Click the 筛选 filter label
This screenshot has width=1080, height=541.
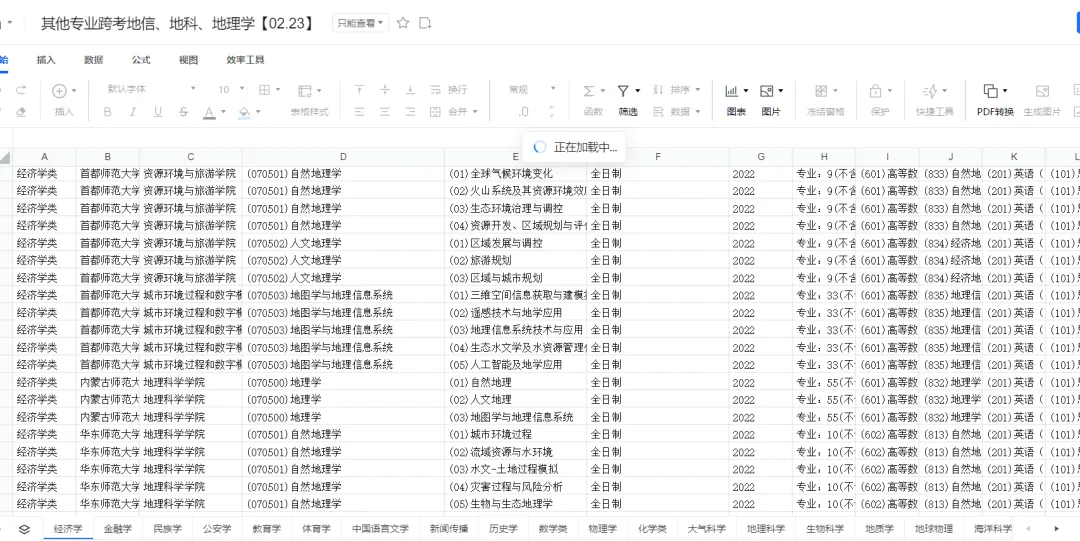point(628,112)
